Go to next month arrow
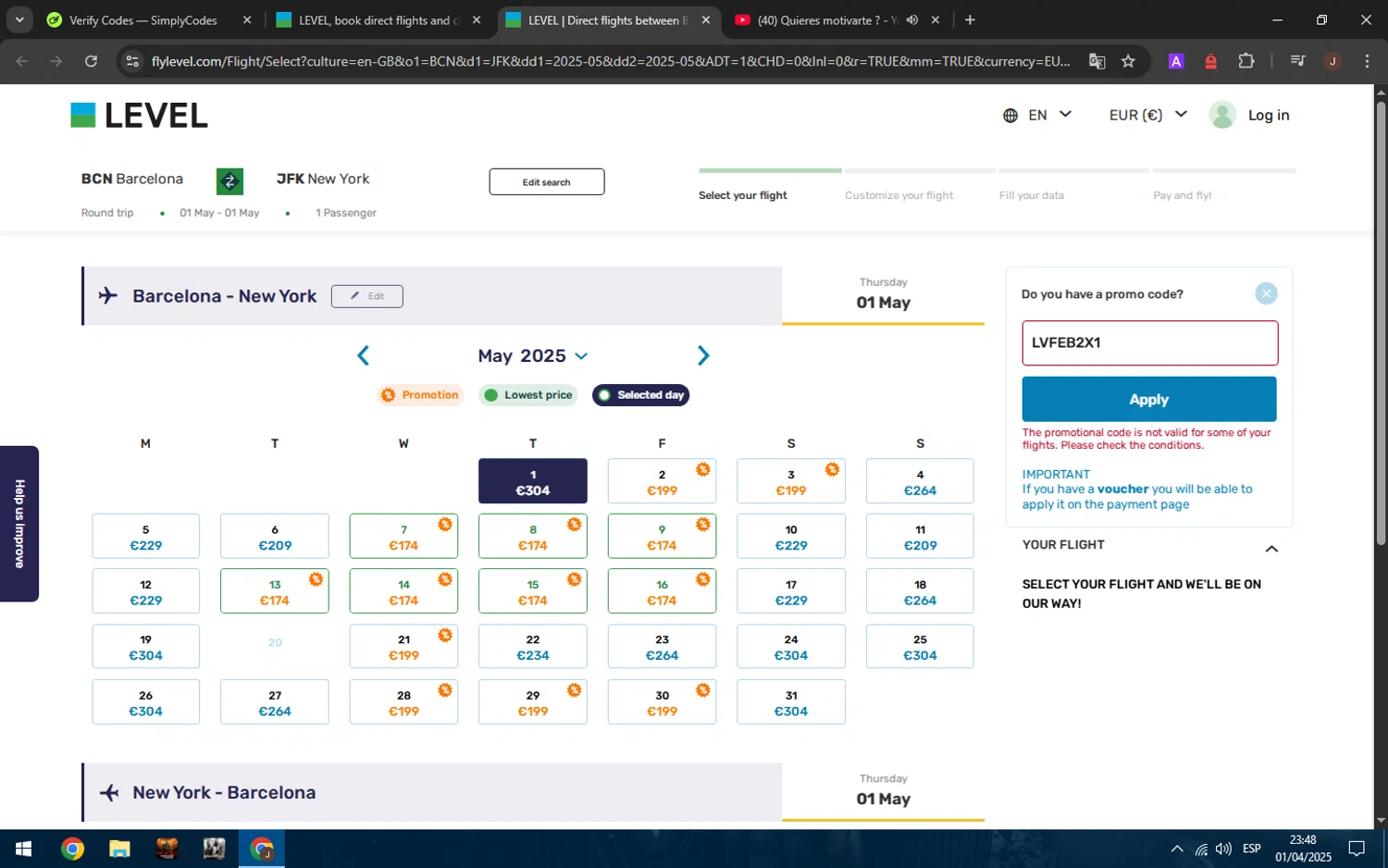Screen dimensions: 1388x868 [703, 355]
